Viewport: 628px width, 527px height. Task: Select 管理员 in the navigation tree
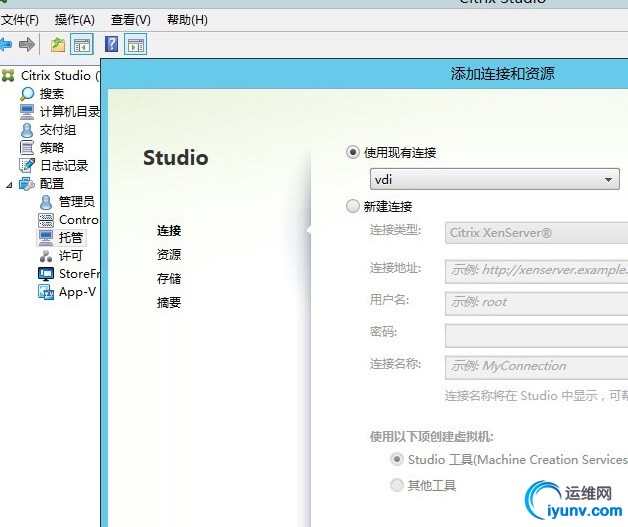point(76,201)
